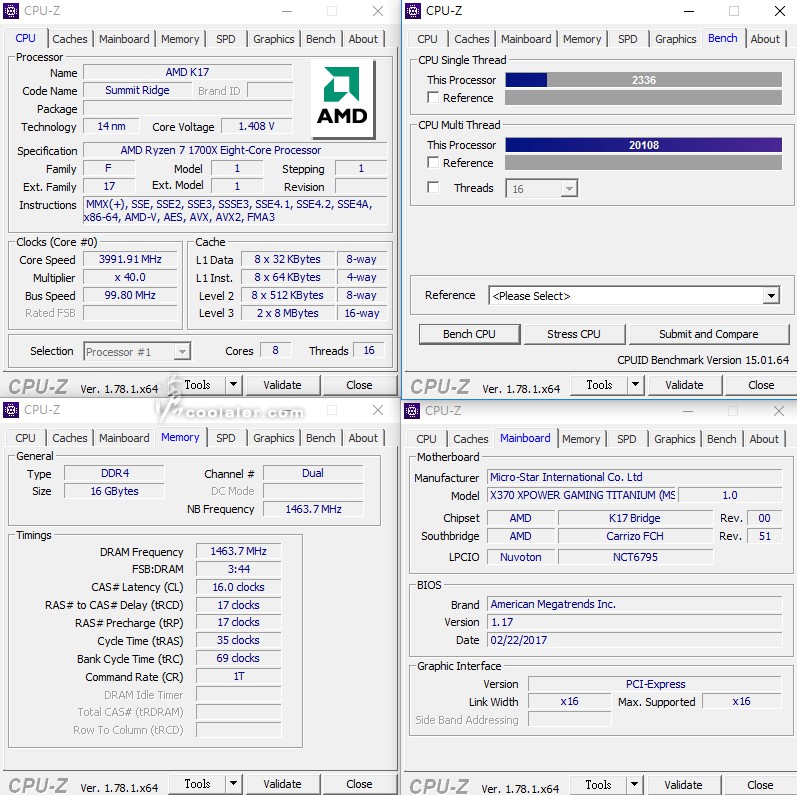This screenshot has width=797, height=795.
Task: Click the AMD logo in the Processor section
Action: (343, 98)
